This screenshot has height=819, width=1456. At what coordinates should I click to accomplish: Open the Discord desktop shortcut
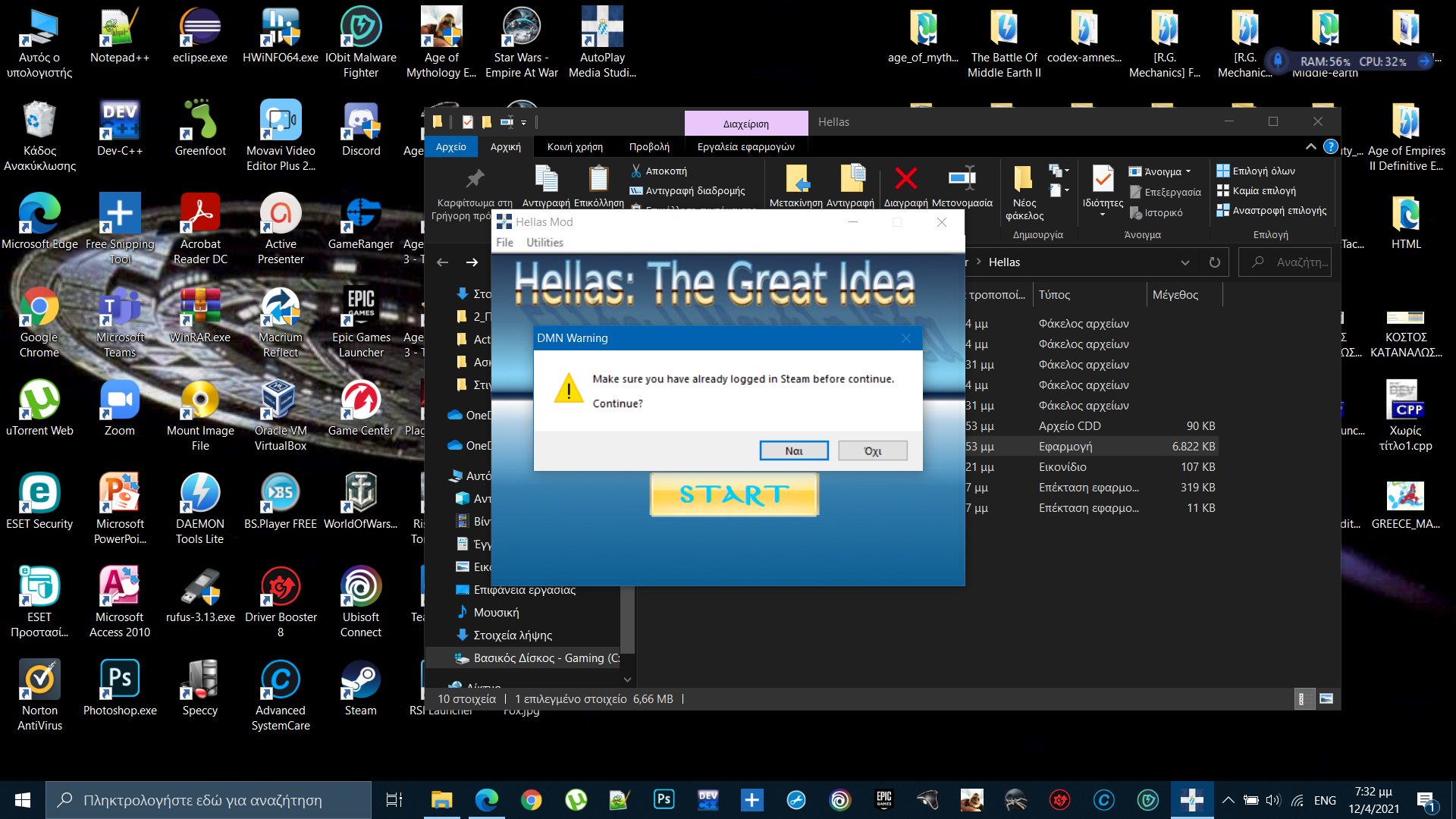pyautogui.click(x=361, y=129)
